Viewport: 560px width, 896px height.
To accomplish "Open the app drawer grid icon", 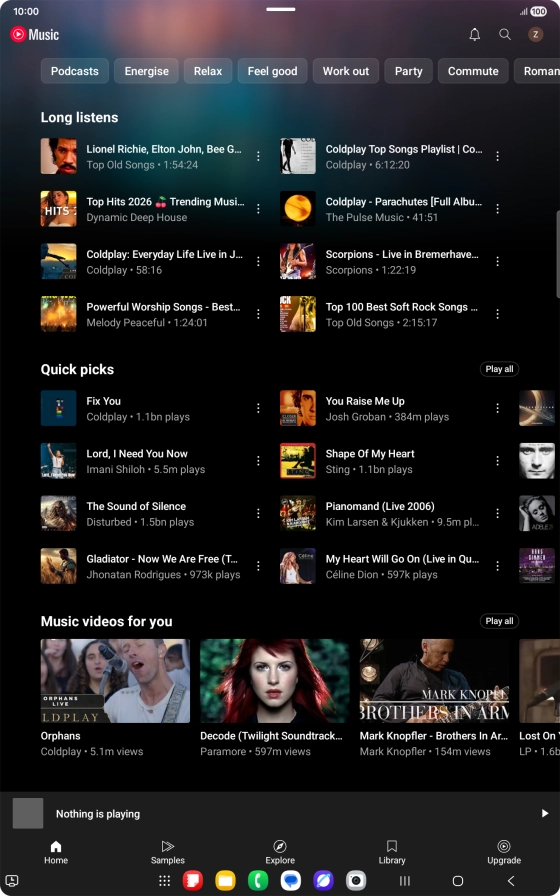I will tap(165, 881).
